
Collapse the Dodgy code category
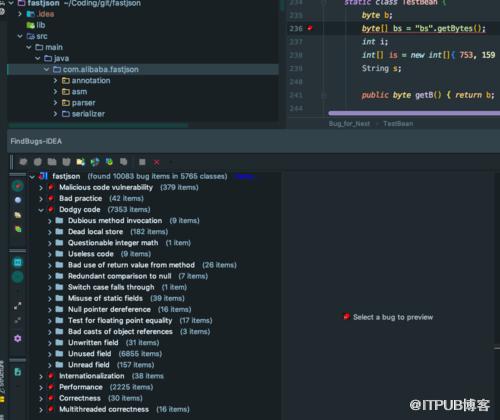(x=41, y=210)
